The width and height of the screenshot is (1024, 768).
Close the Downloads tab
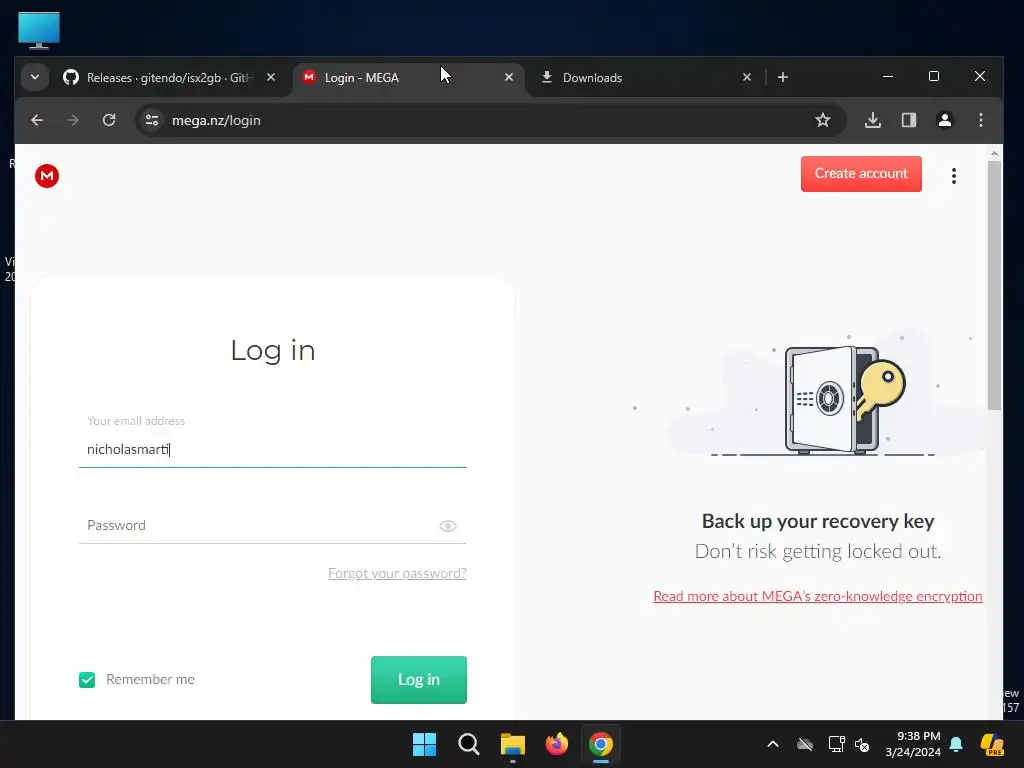click(x=746, y=78)
